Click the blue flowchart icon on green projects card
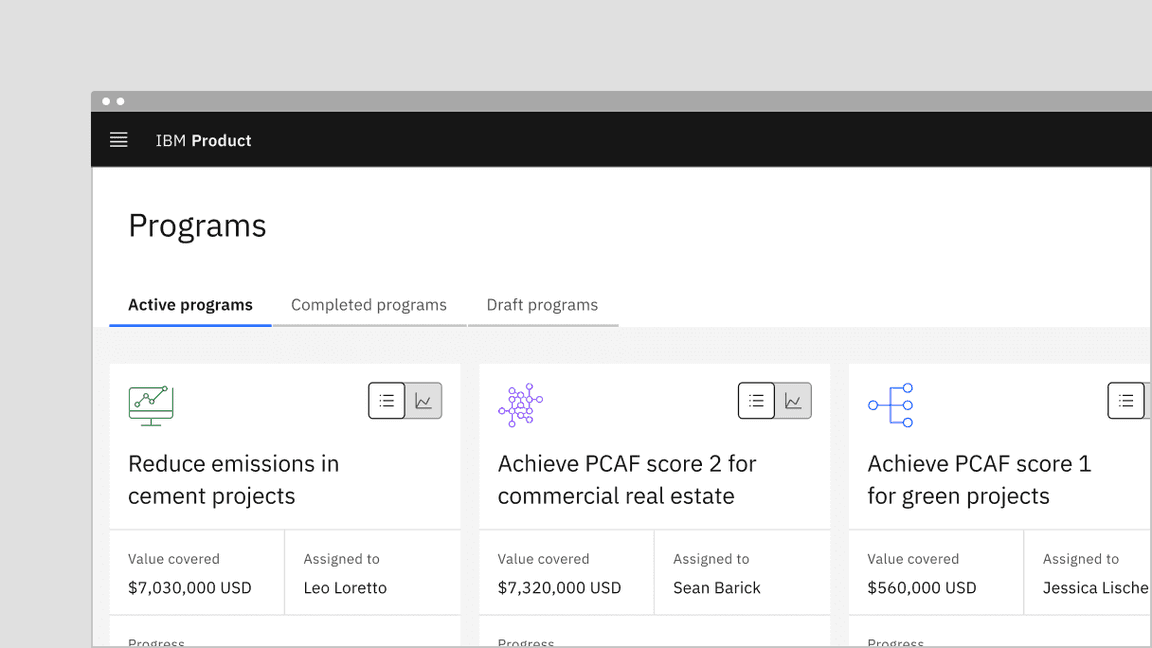The width and height of the screenshot is (1152, 648). (x=890, y=404)
